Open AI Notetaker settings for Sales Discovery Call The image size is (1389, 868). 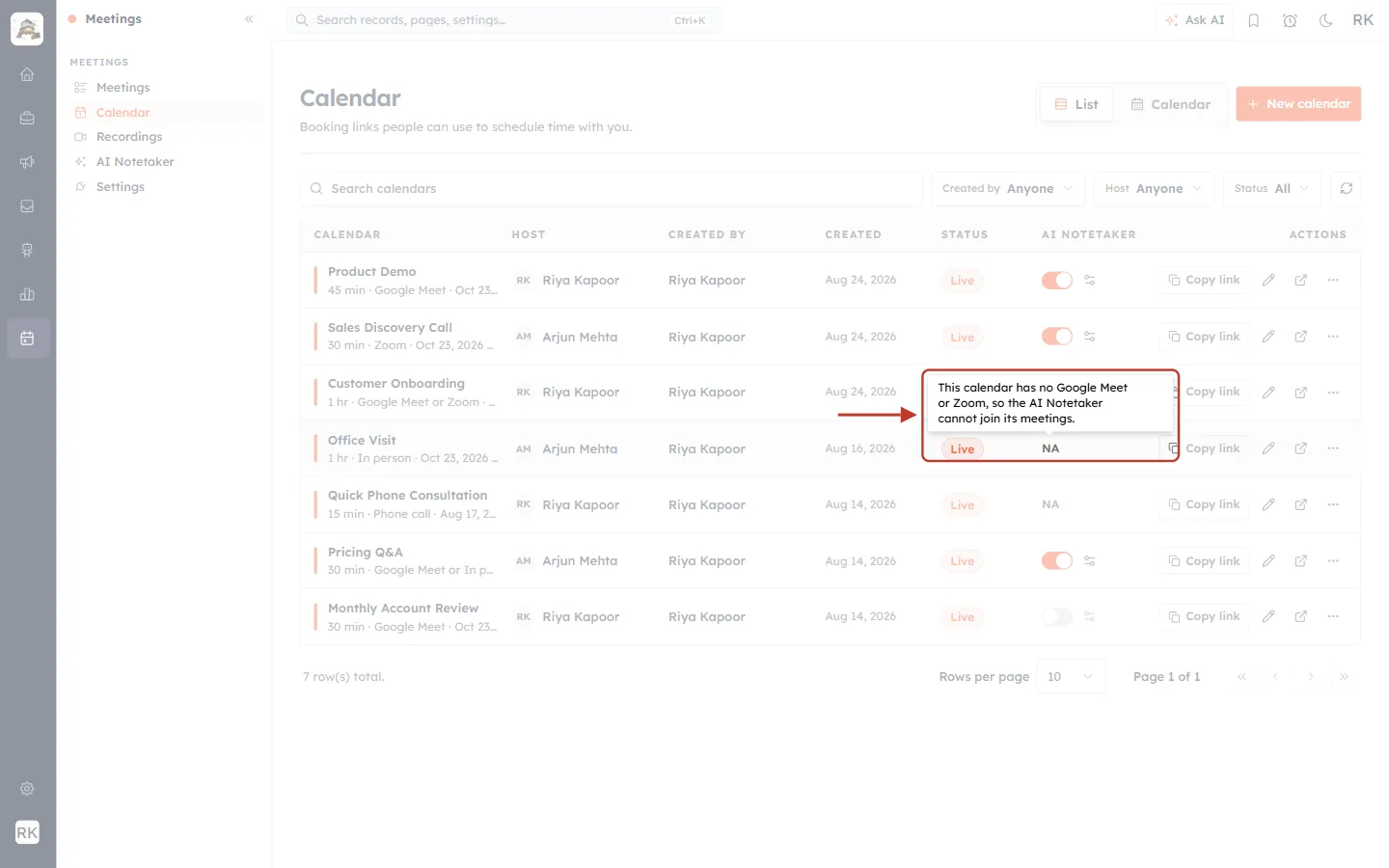(x=1089, y=337)
